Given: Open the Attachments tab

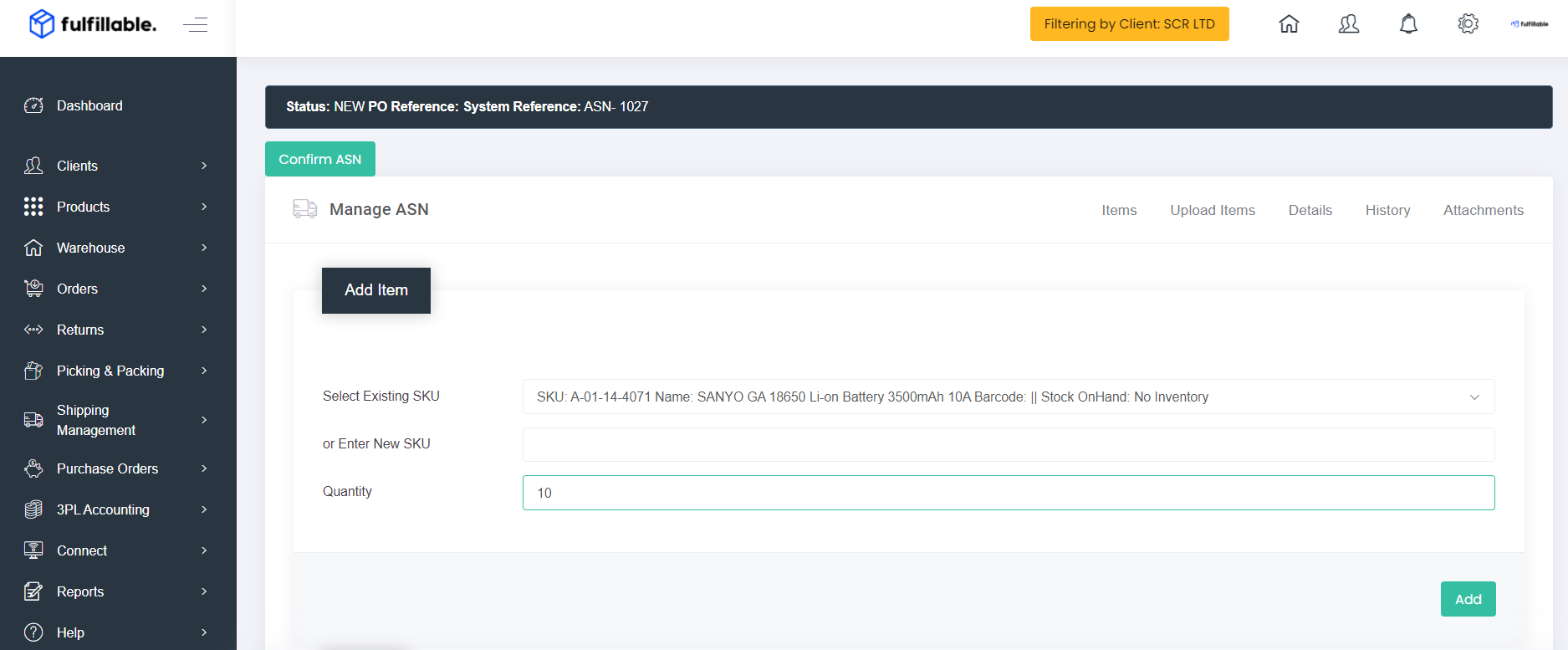Looking at the screenshot, I should (x=1484, y=210).
